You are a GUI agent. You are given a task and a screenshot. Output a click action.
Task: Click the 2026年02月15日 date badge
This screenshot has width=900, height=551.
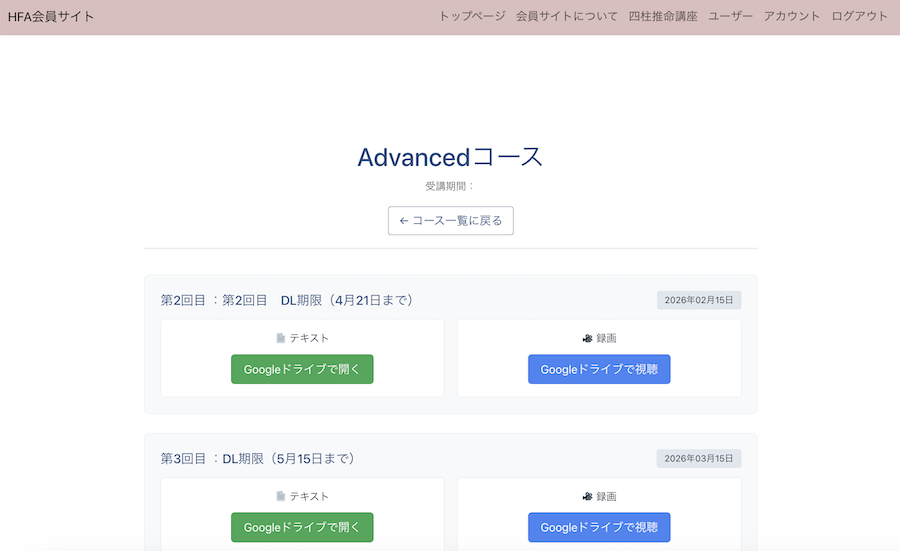tap(699, 300)
